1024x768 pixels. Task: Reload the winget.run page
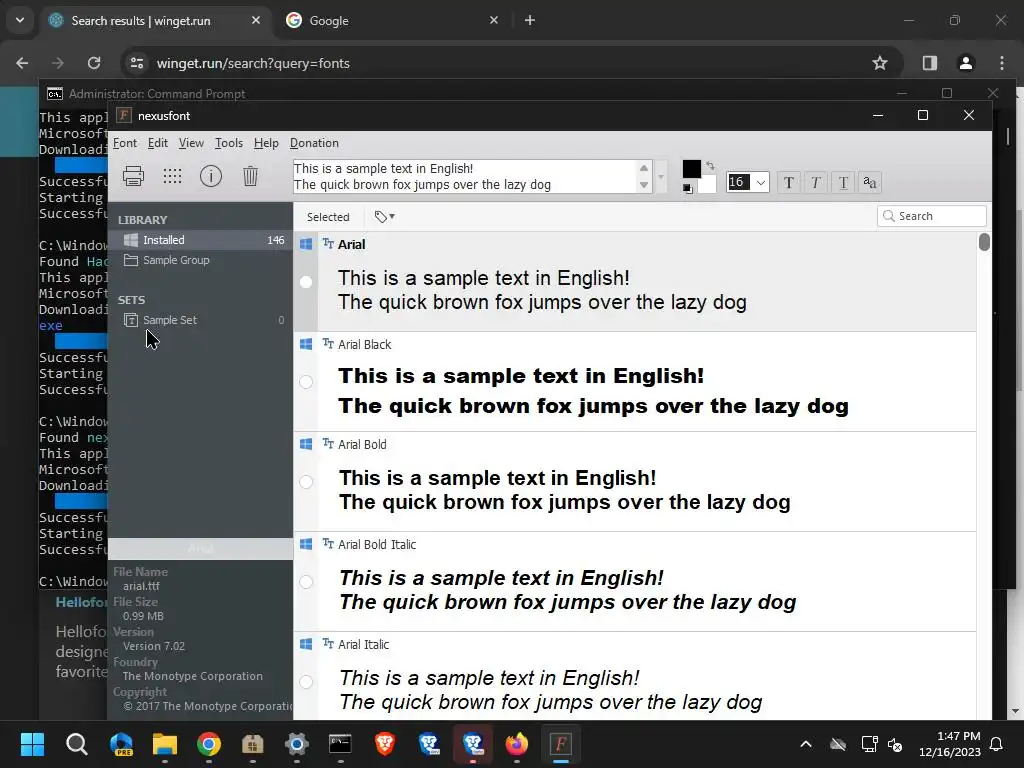pos(94,63)
